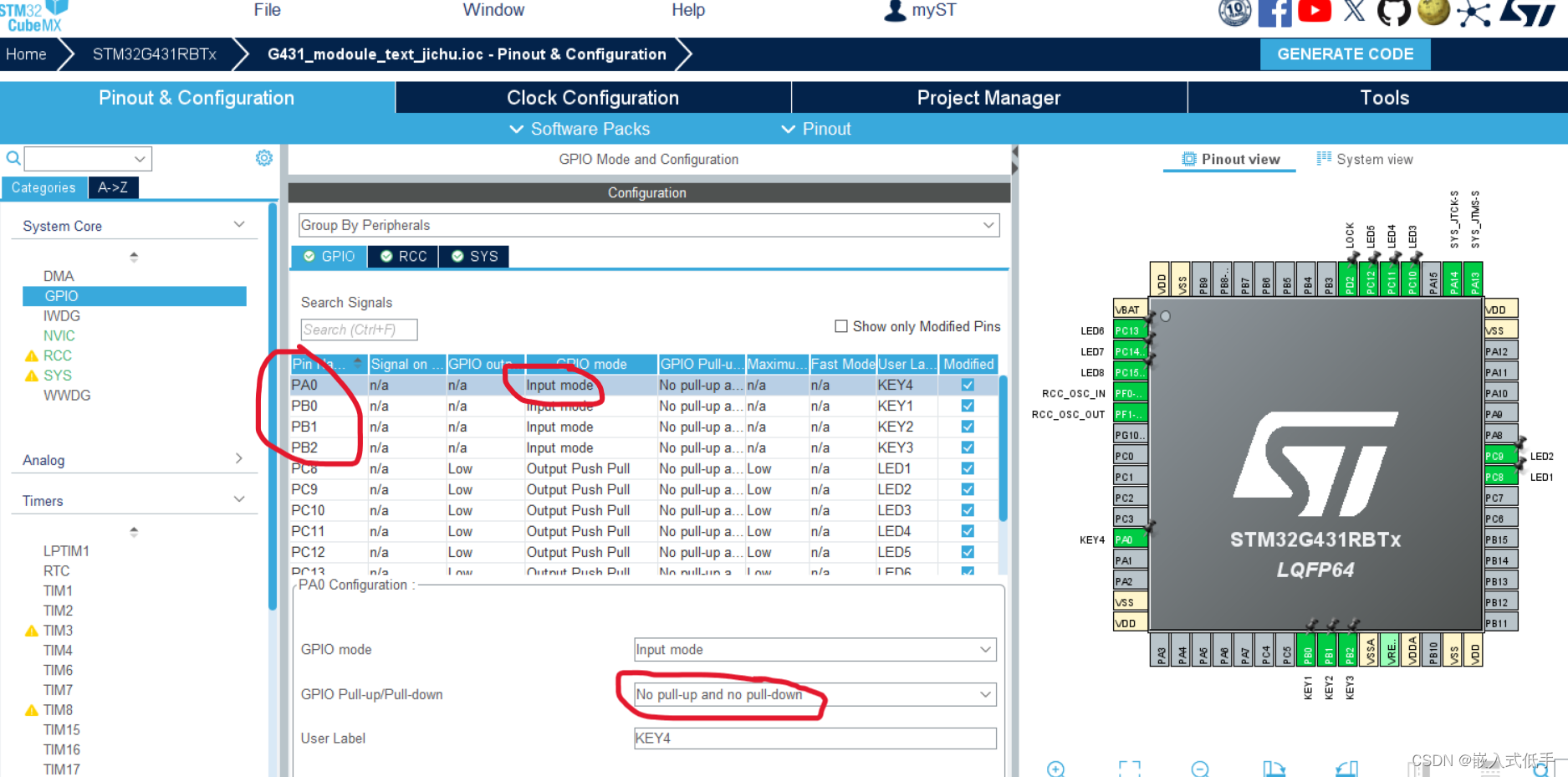Screen dimensions: 1568x777
Task: Rotate the chip counter-clockwise
Action: coord(1346,769)
